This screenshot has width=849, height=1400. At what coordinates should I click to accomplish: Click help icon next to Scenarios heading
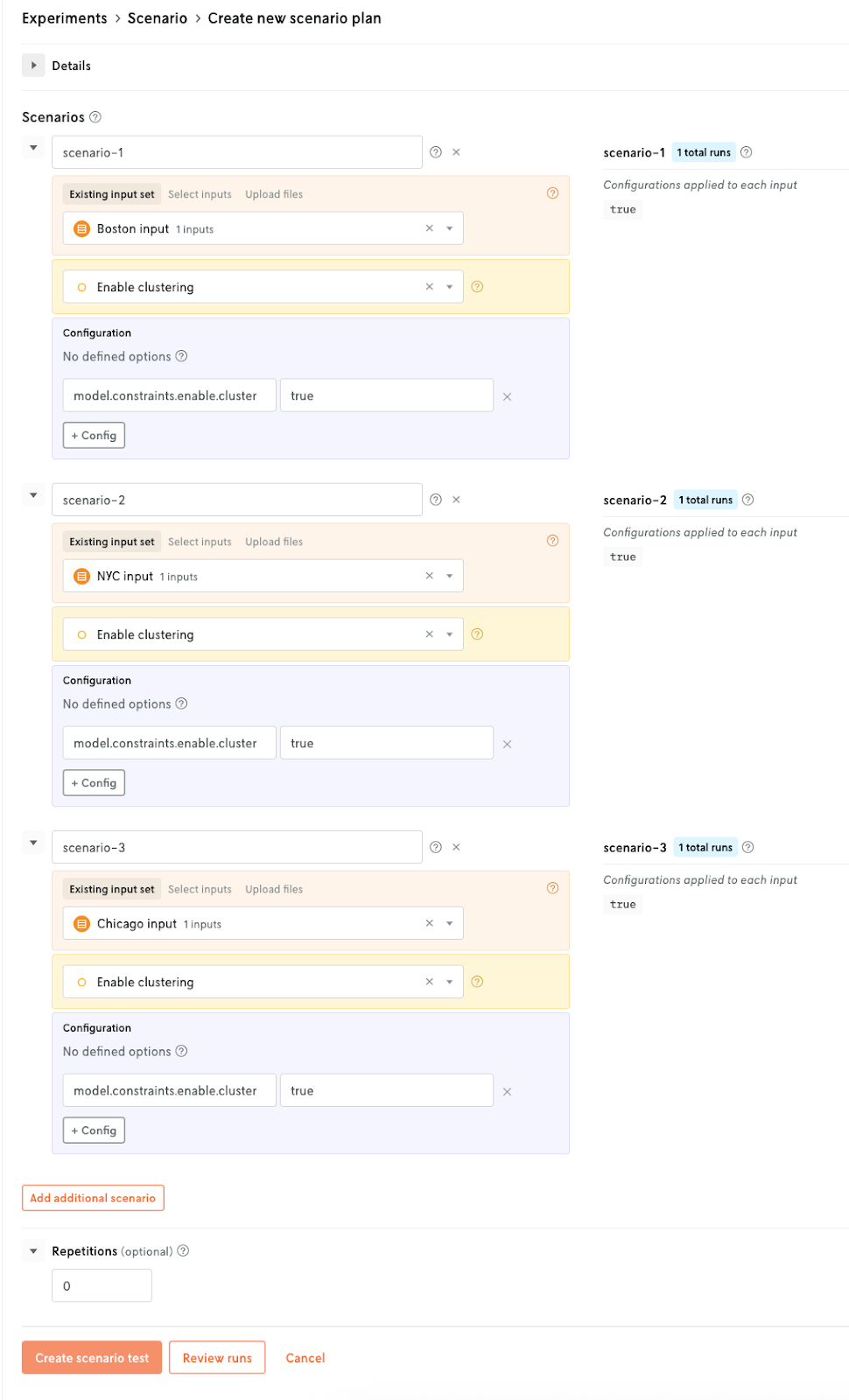(95, 117)
